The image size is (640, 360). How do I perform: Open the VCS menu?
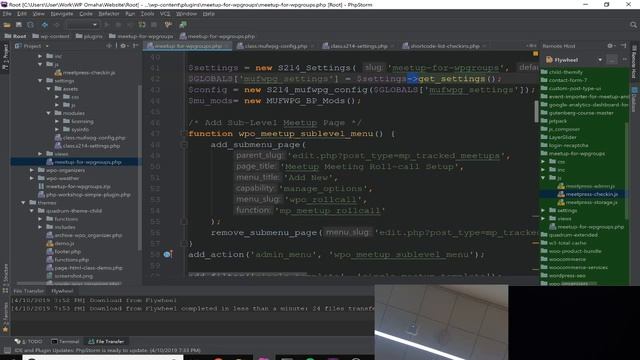(165, 14)
